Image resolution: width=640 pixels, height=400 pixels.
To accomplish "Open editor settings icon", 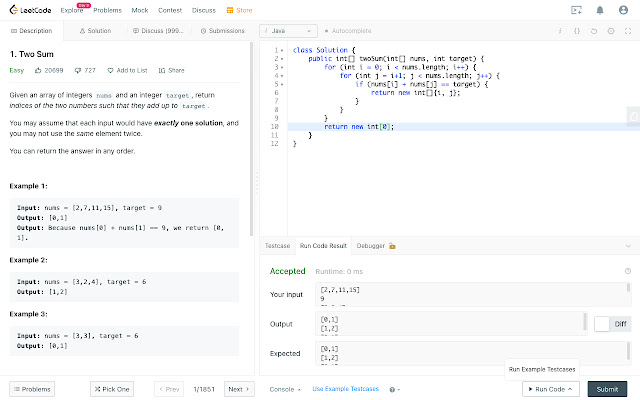I will (611, 31).
